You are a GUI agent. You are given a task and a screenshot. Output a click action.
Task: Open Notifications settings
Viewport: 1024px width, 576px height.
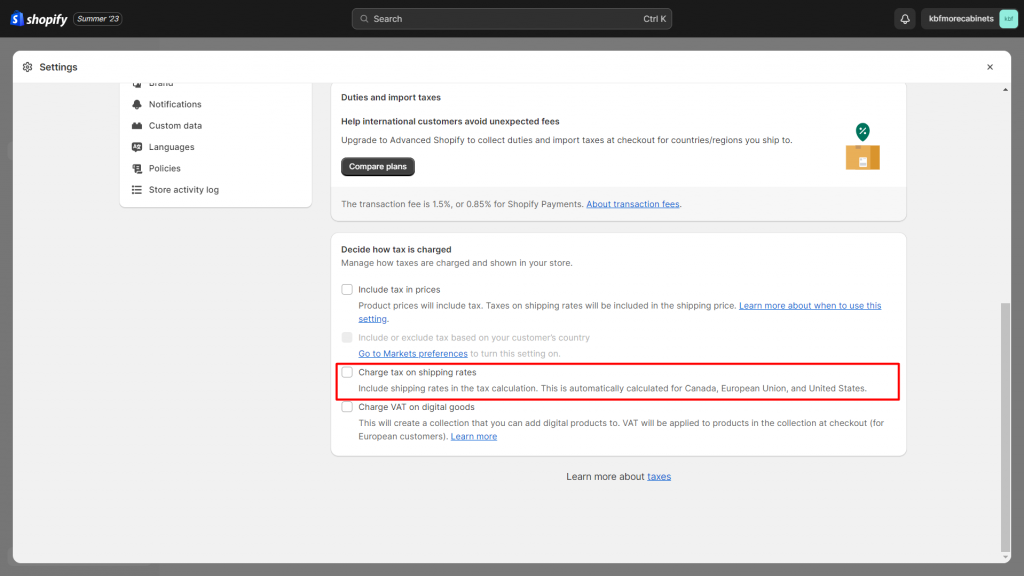(175, 104)
